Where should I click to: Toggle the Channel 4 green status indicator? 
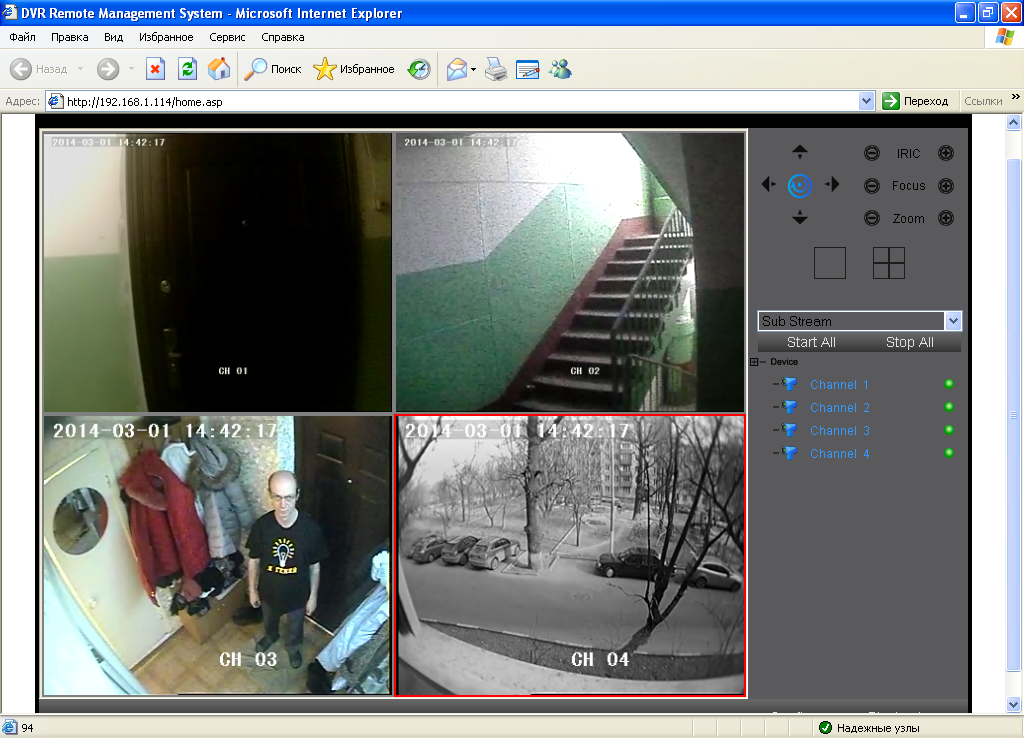(x=948, y=453)
